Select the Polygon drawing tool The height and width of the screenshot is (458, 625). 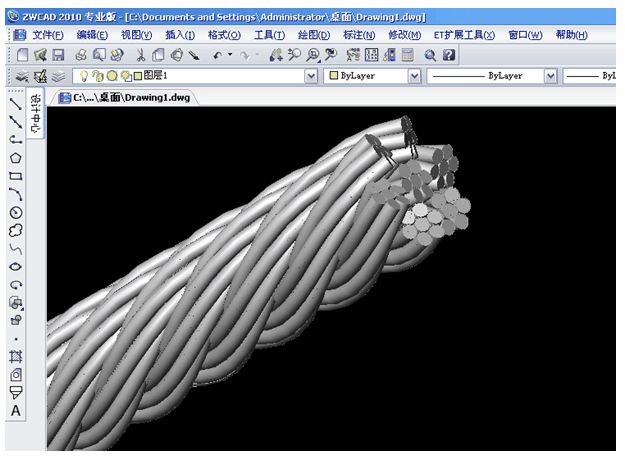pos(15,157)
